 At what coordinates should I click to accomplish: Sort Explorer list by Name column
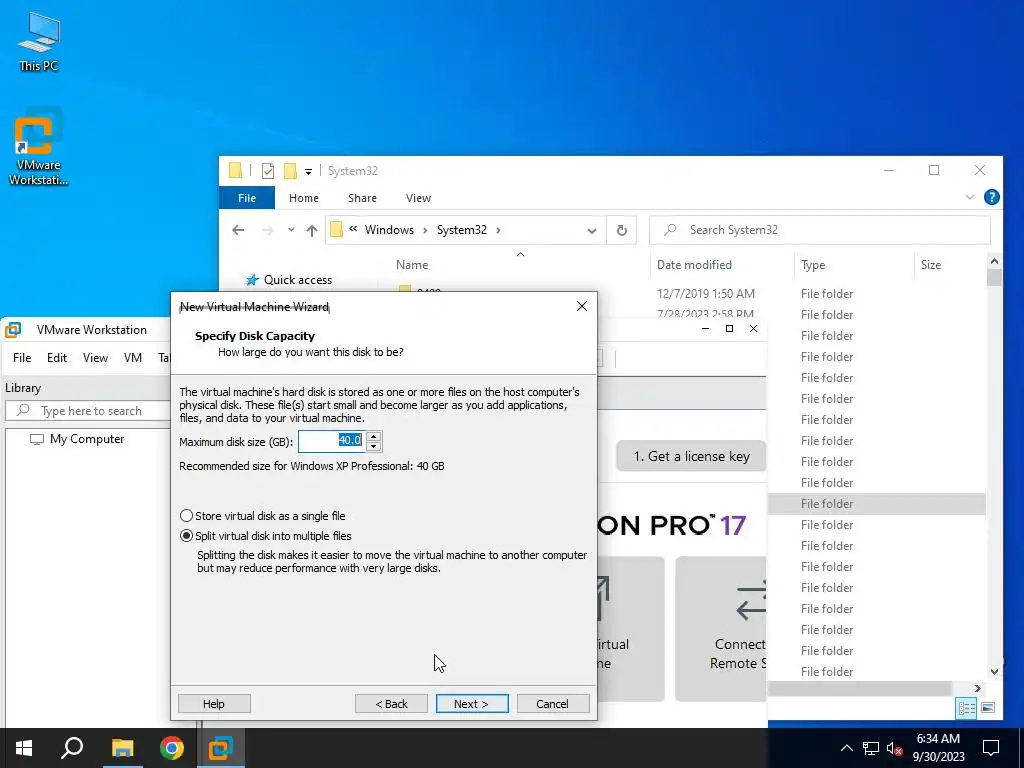412,264
